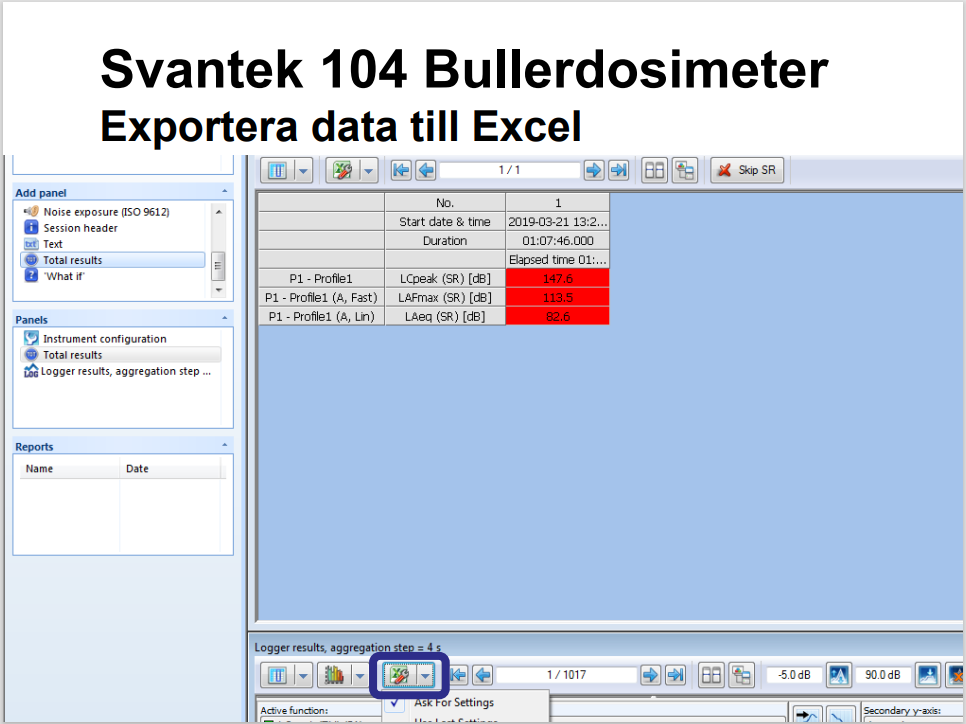966x724 pixels.
Task: Select Noise exposure (ISO 9612) in Add panel
Action: click(x=105, y=212)
